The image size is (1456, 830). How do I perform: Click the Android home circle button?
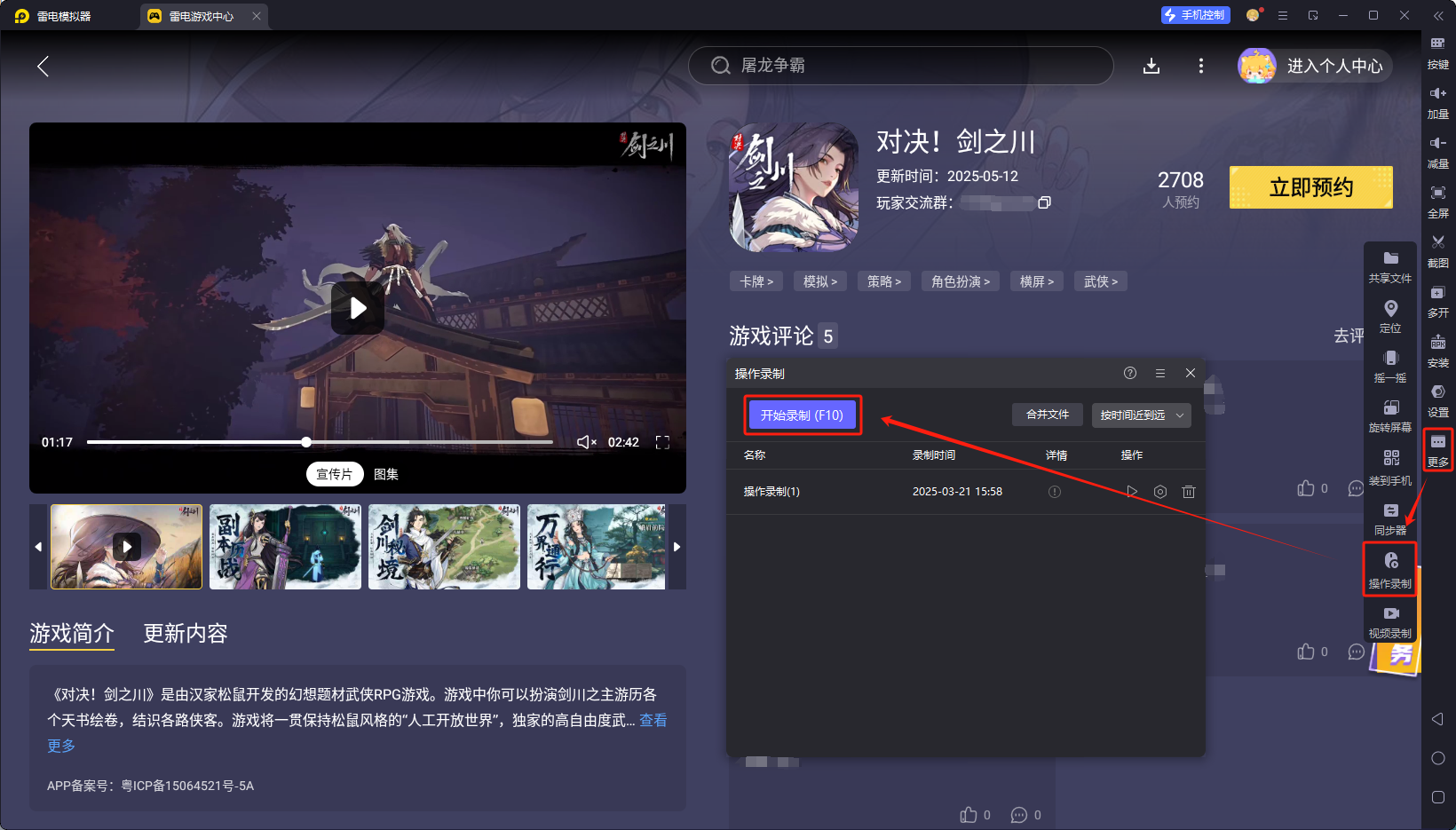tap(1438, 758)
